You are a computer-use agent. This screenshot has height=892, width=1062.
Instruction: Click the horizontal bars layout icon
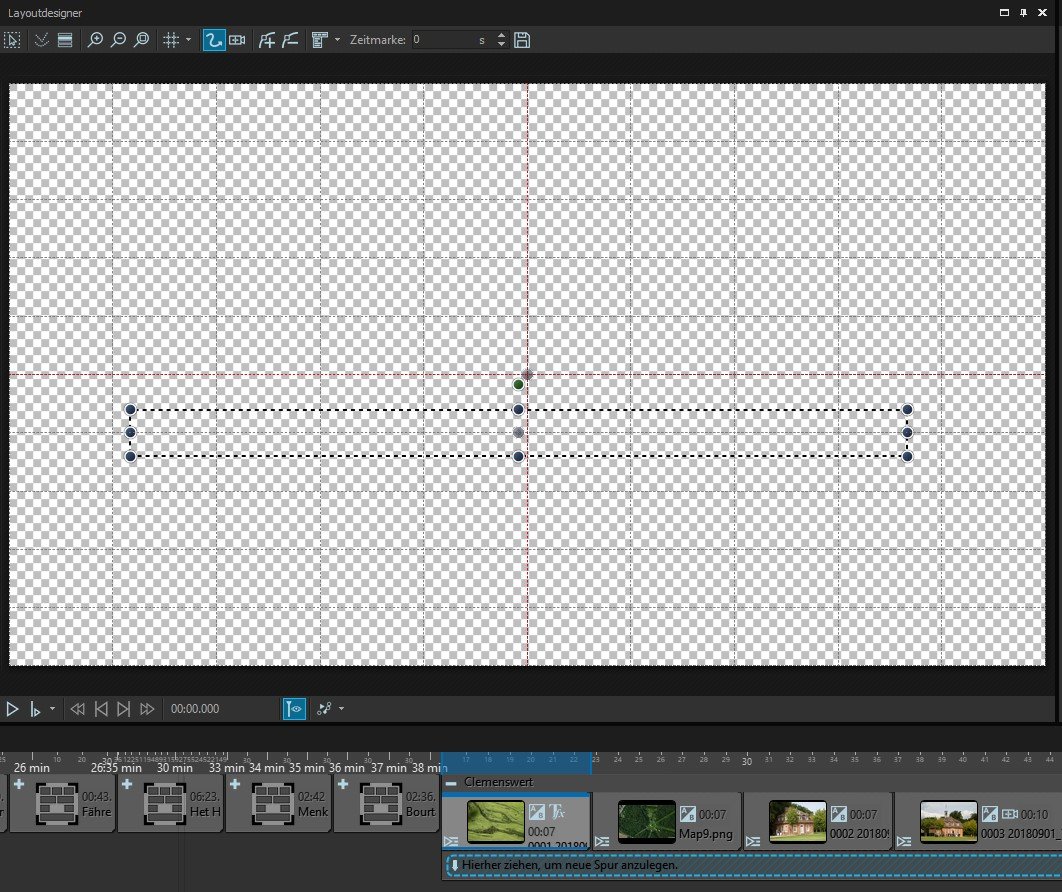point(65,40)
